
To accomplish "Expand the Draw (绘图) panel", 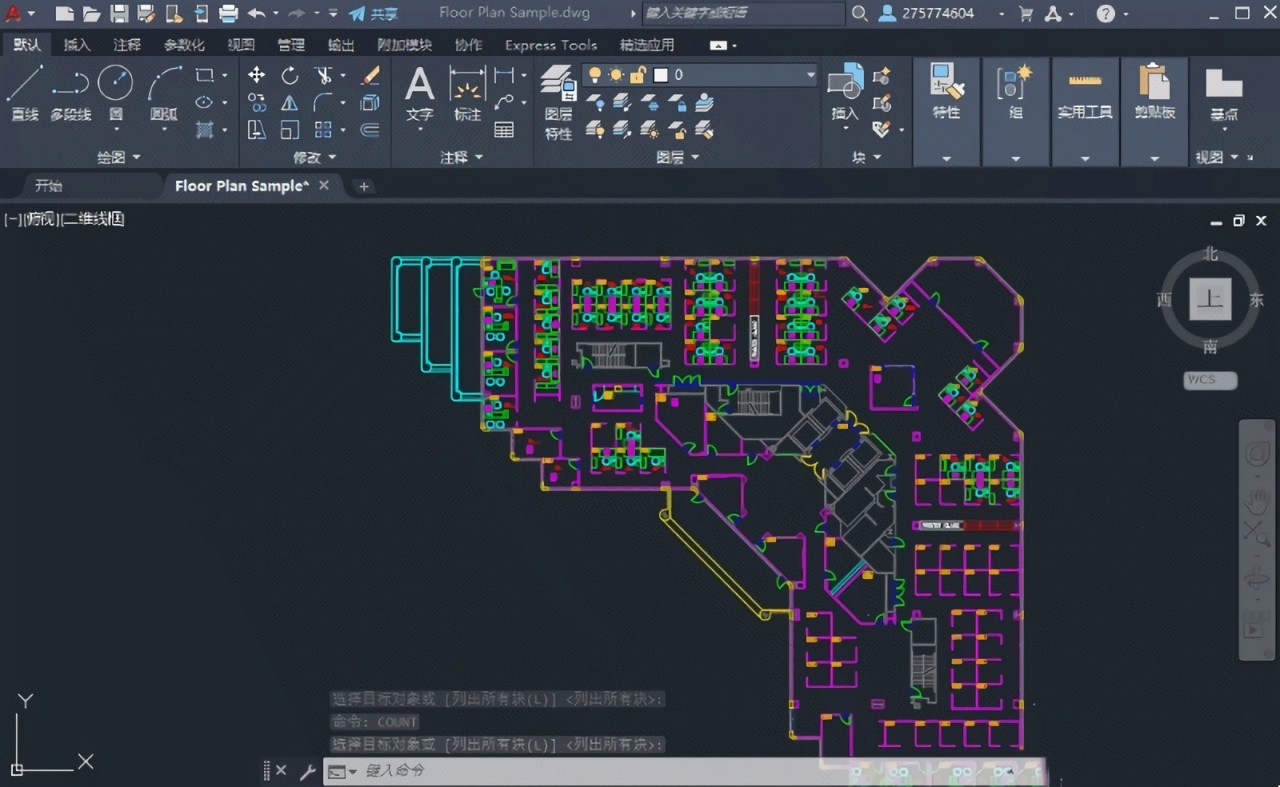I will tap(119, 157).
